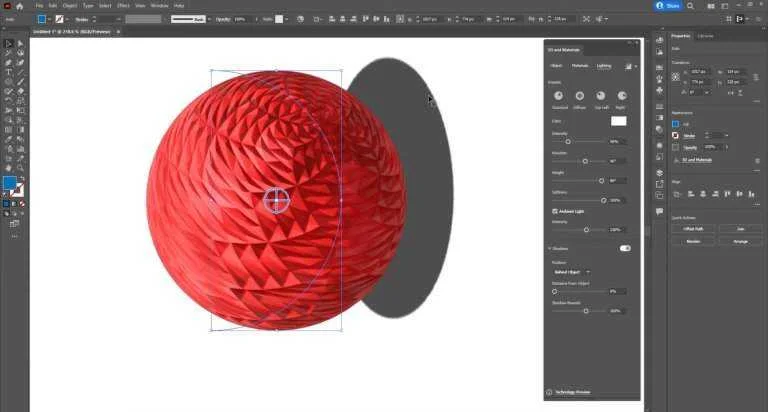The width and height of the screenshot is (768, 412).
Task: Click the Opacity value field in control bar
Action: click(241, 19)
